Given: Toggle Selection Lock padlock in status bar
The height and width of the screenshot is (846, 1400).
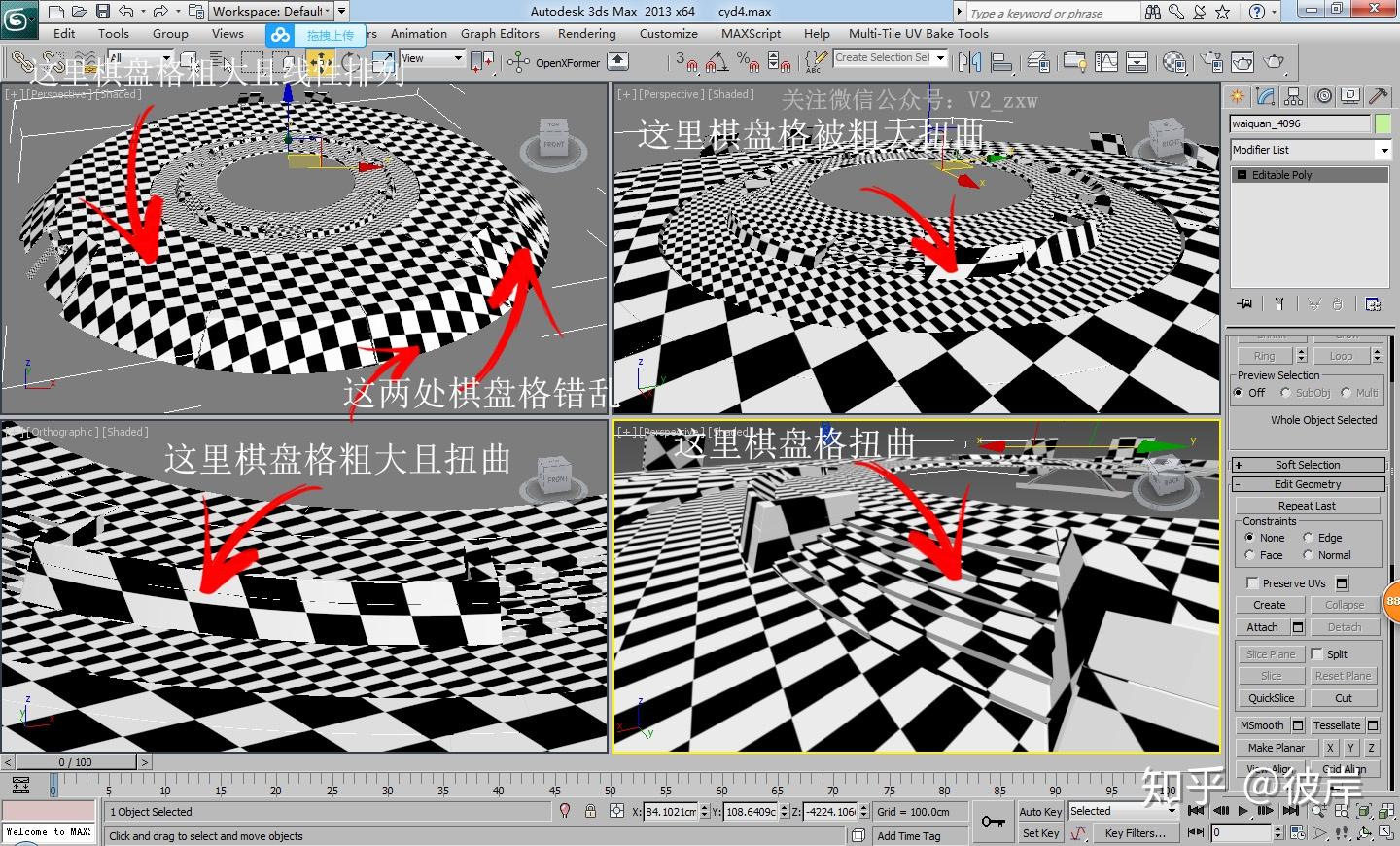Looking at the screenshot, I should point(590,811).
